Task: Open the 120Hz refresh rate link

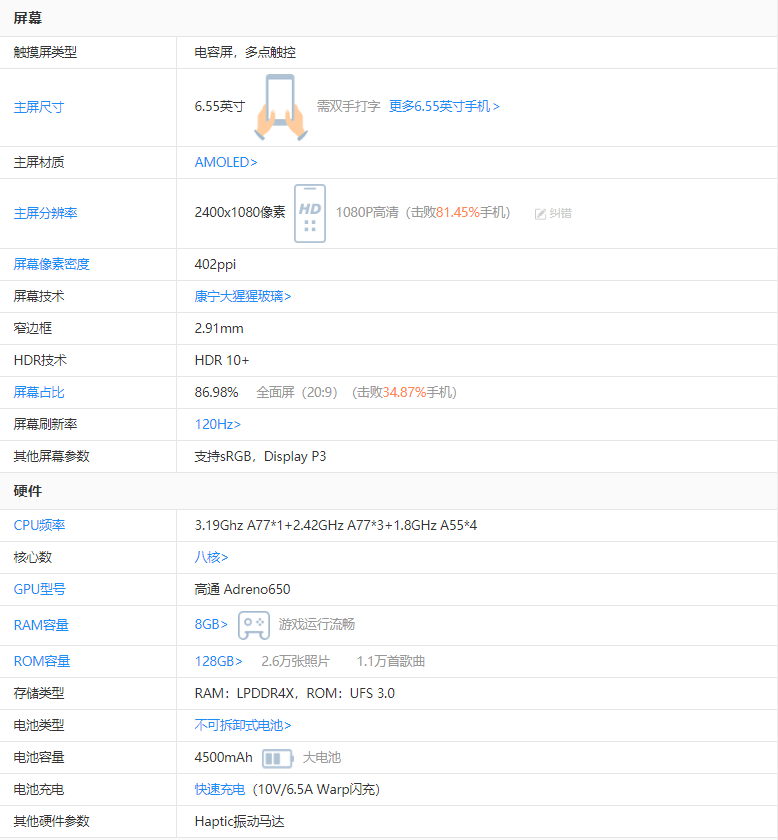Action: 218,424
